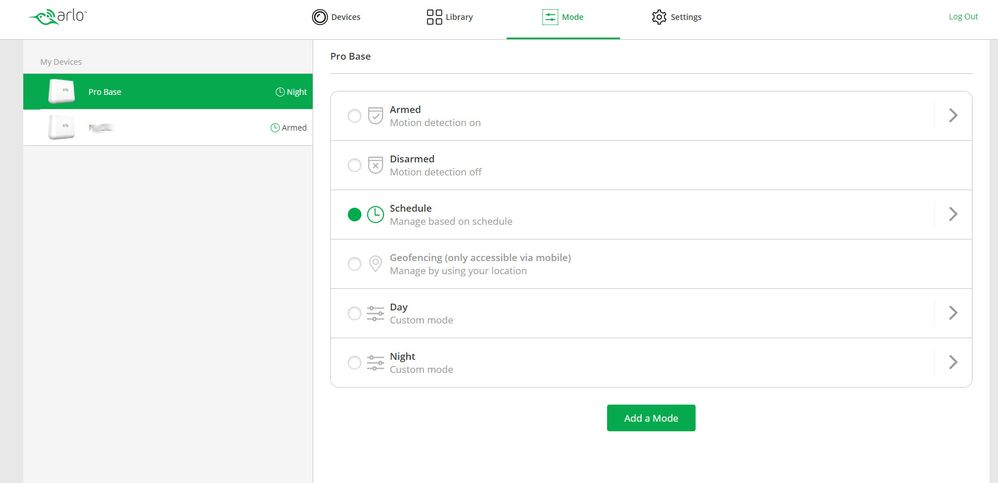Select the Night custom mode radio button

click(355, 362)
